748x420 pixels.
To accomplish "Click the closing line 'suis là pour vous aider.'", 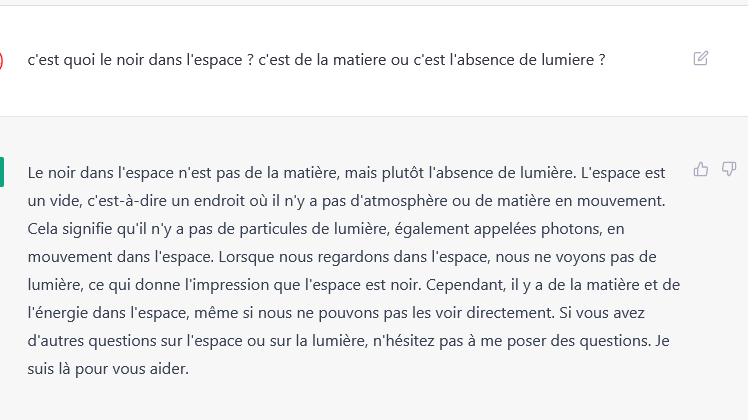I will click(x=108, y=369).
